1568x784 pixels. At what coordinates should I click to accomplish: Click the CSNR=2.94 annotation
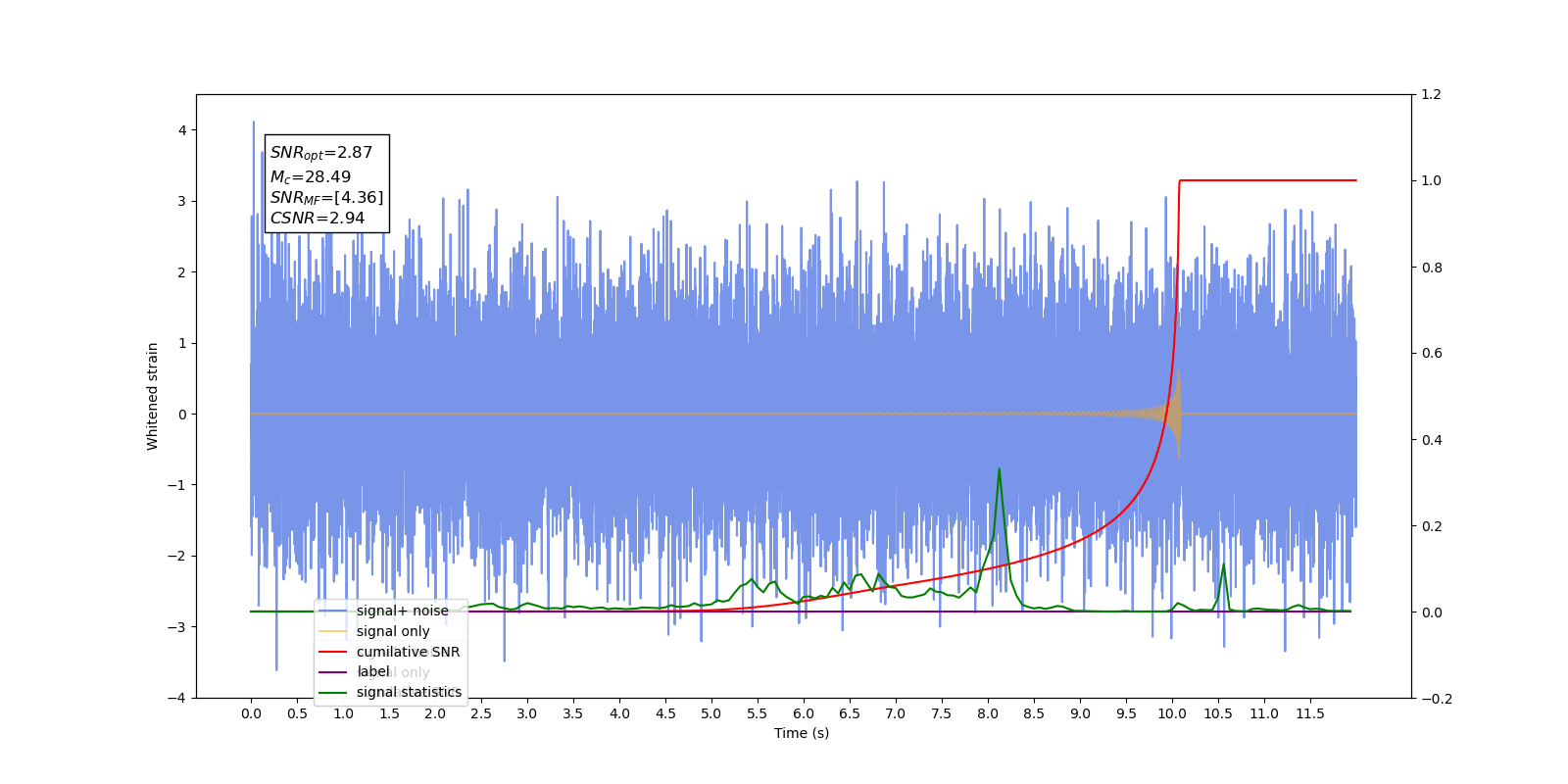[318, 219]
